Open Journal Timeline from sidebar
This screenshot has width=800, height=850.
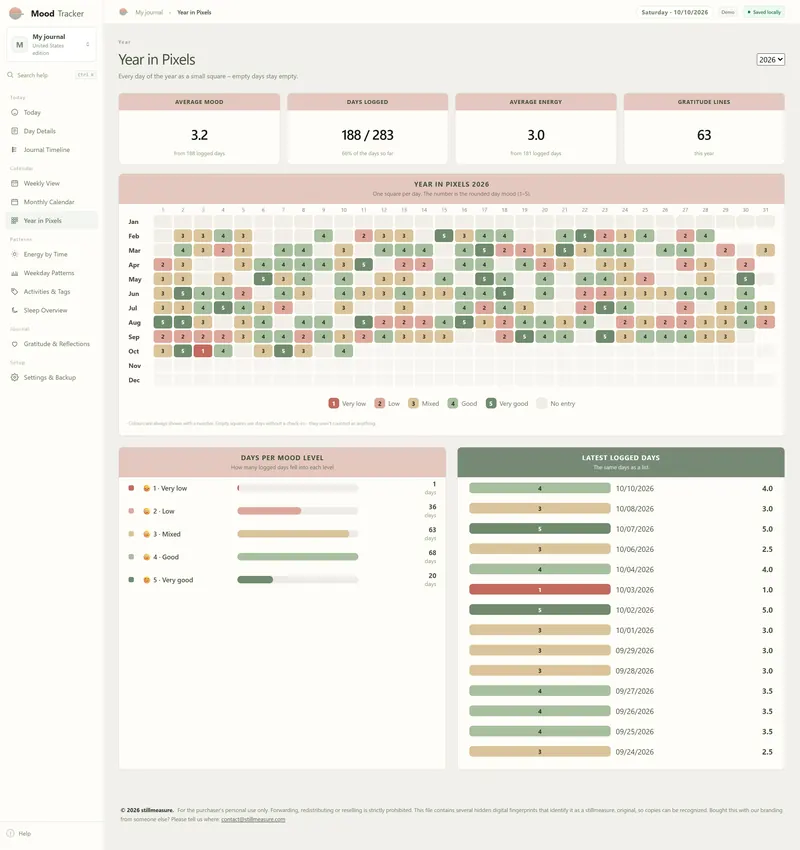[x=53, y=150]
